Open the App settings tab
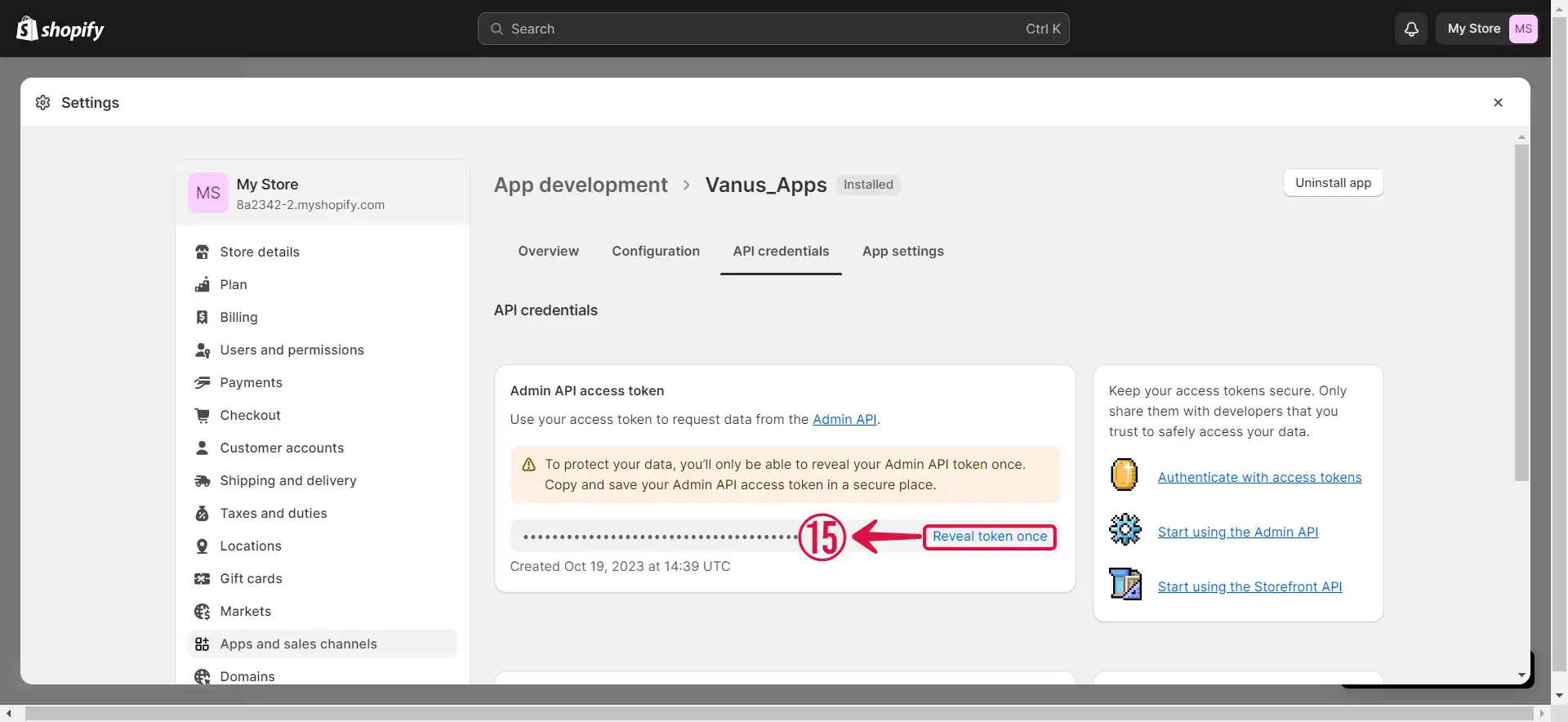 point(903,251)
